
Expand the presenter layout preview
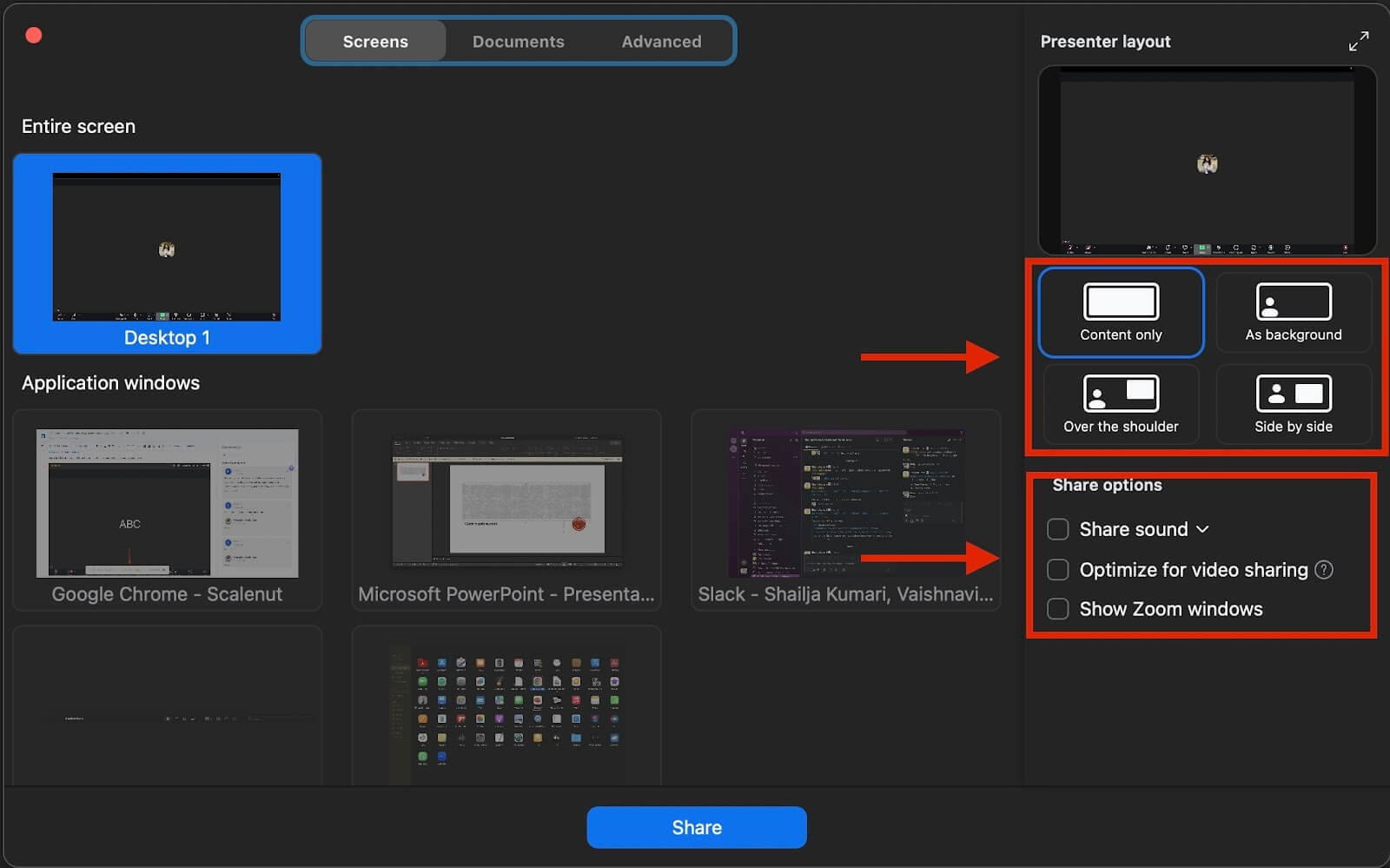[x=1359, y=41]
